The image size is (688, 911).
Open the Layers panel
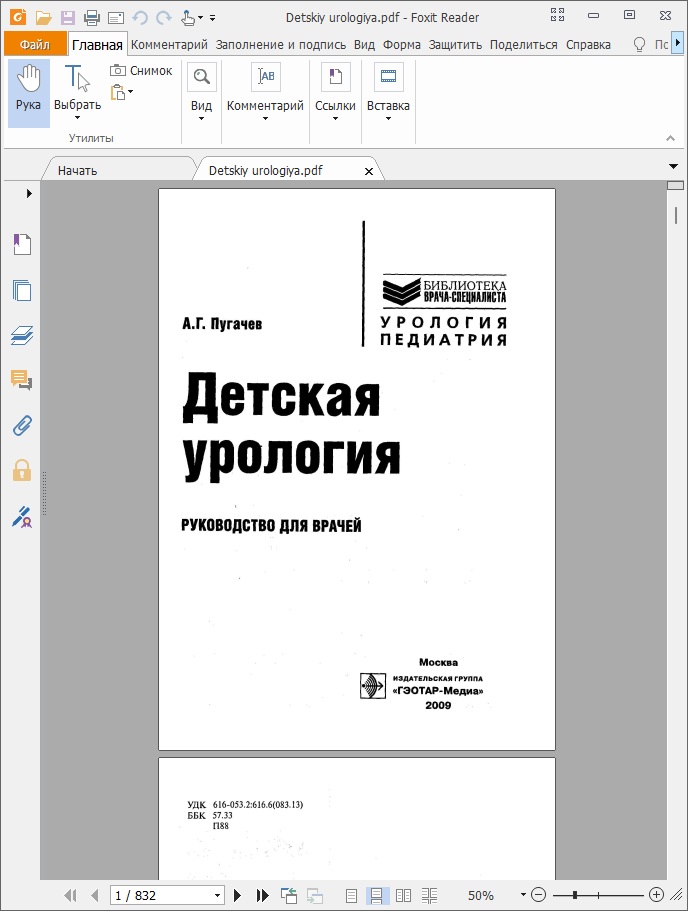(22, 335)
